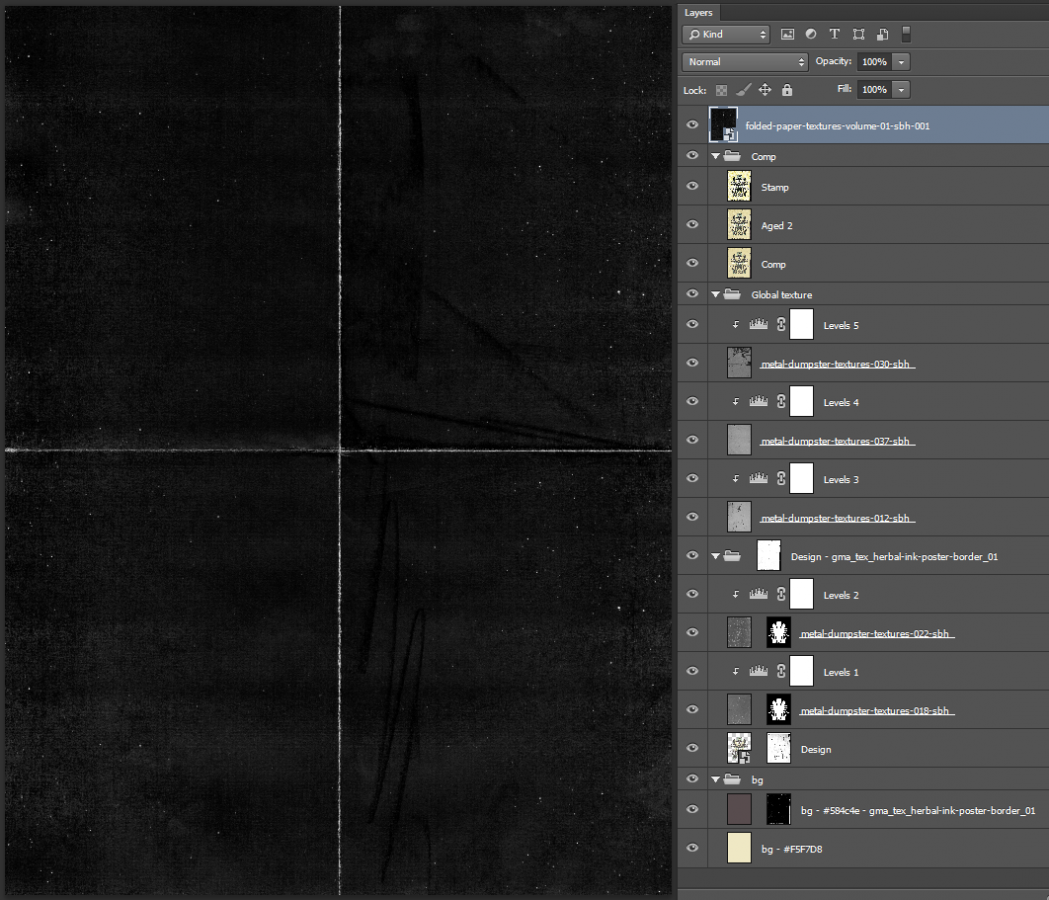Enable Lock transparent pixels
Viewport: 1049px width, 900px height.
(721, 89)
